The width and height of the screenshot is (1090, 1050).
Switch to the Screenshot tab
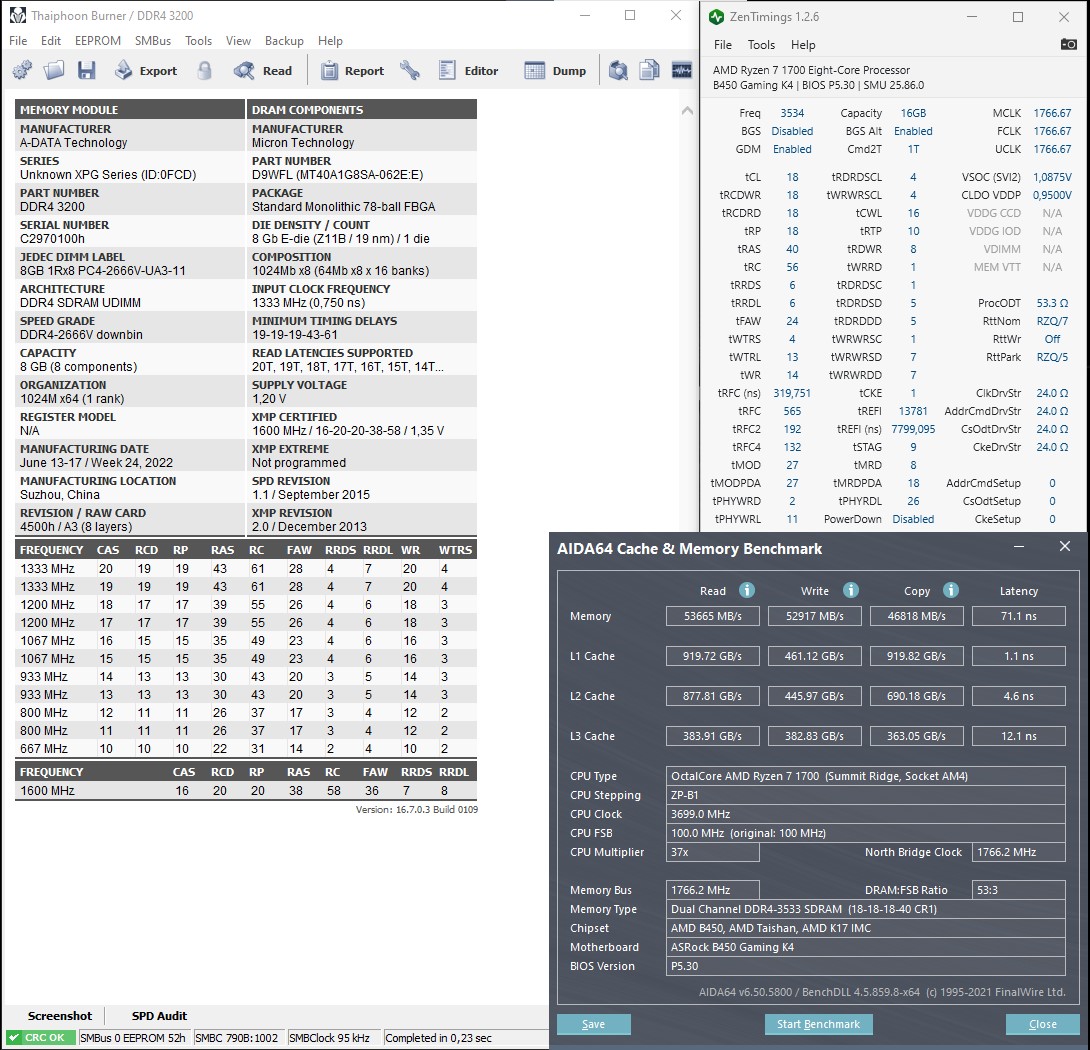click(59, 1015)
